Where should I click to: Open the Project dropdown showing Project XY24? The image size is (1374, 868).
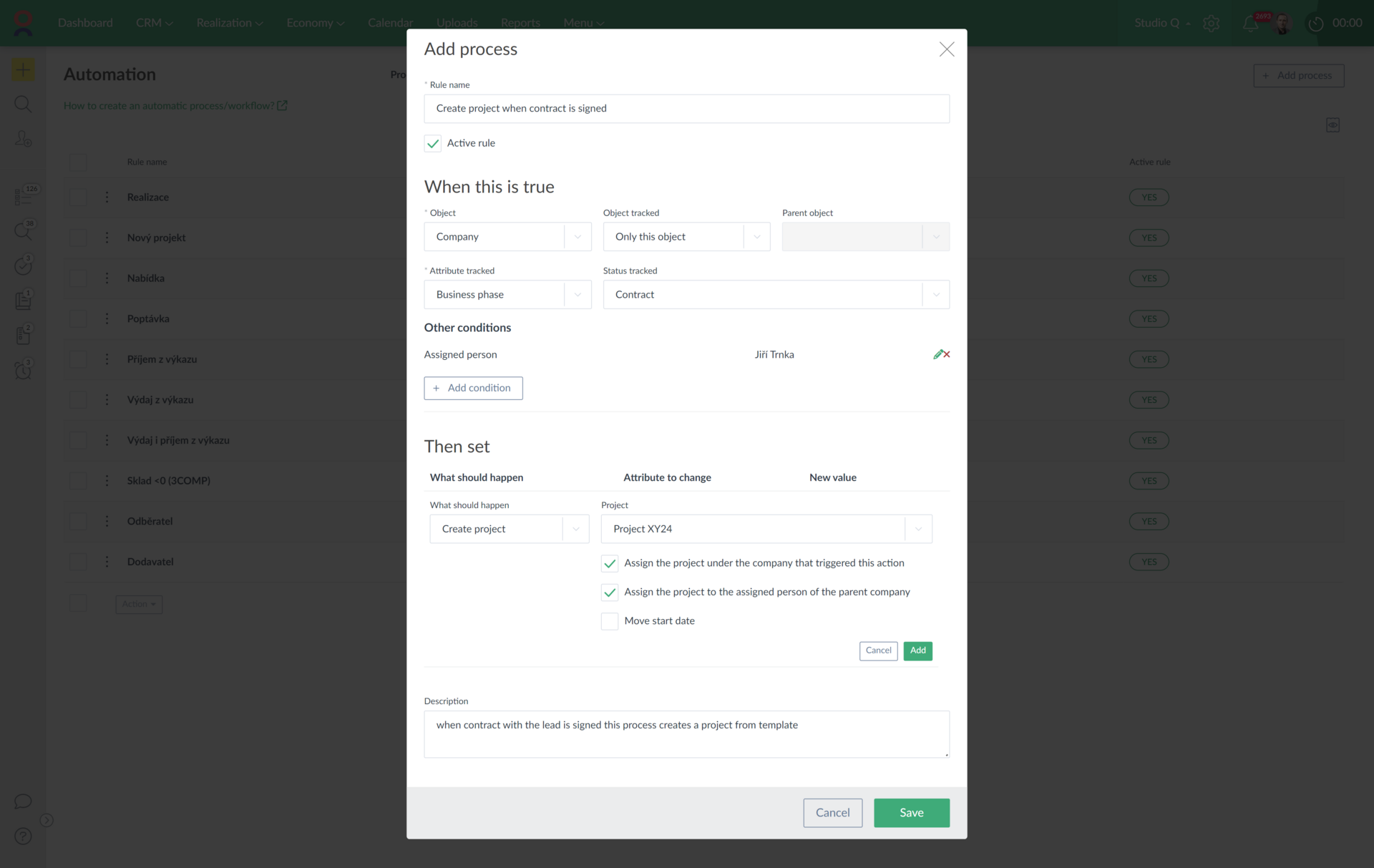[766, 530]
